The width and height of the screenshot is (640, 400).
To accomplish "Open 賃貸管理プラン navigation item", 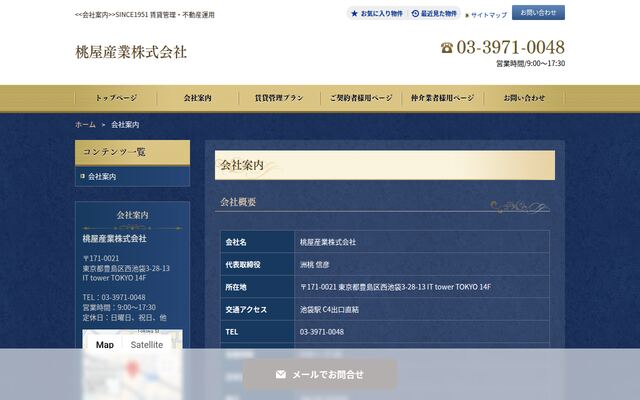I will coord(279,98).
